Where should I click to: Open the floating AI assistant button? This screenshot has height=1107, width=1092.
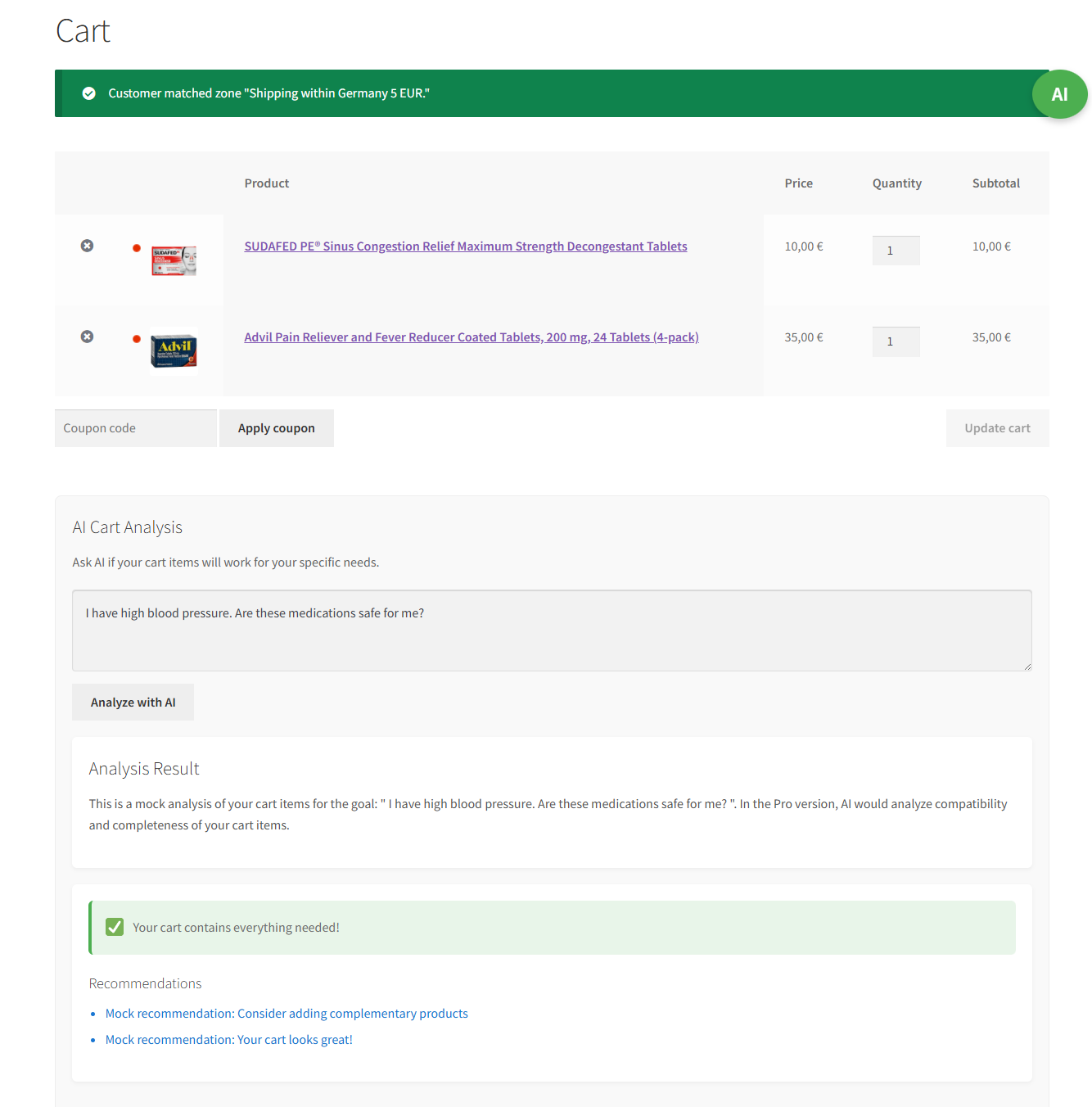[1059, 94]
